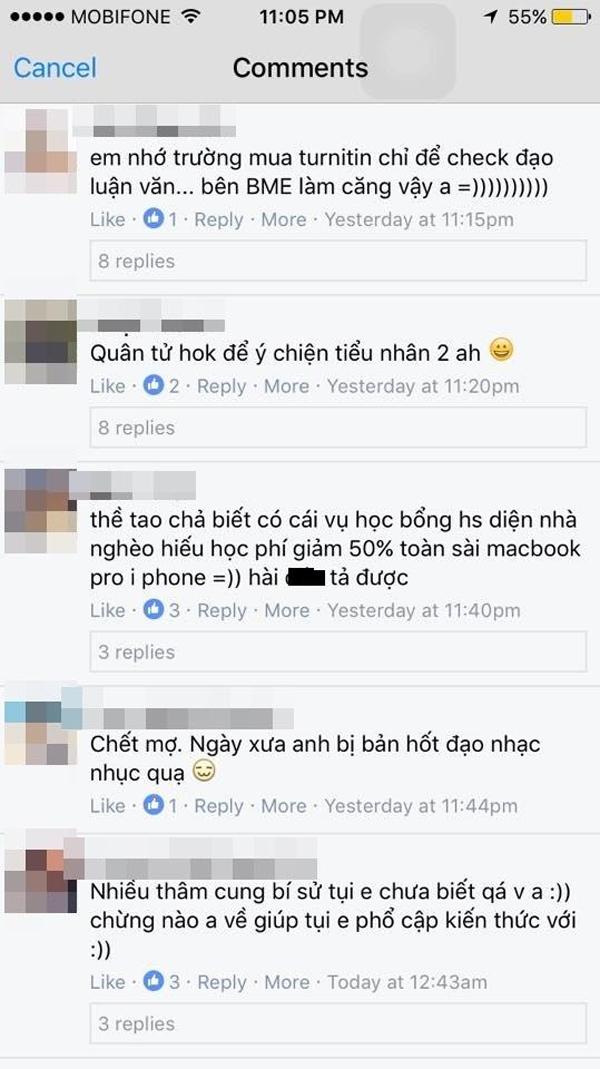This screenshot has width=600, height=1069.
Task: Expand 8 replies under the turnitin comment
Action: tap(338, 260)
